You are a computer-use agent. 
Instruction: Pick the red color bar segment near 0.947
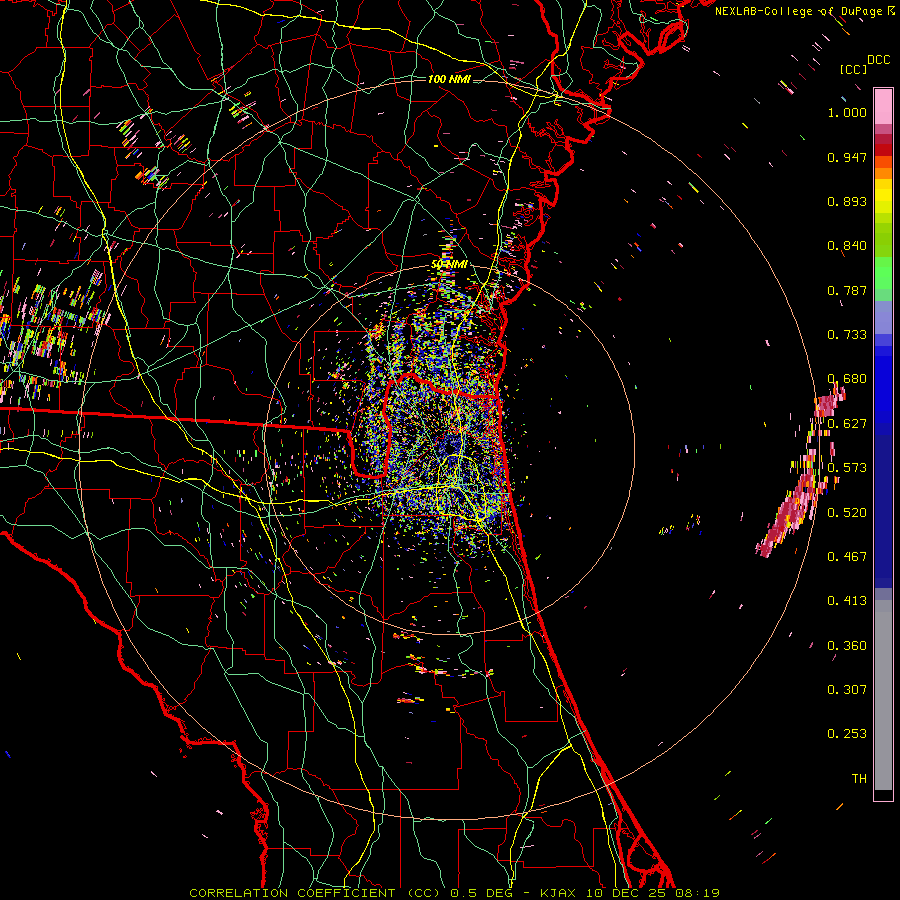click(883, 150)
